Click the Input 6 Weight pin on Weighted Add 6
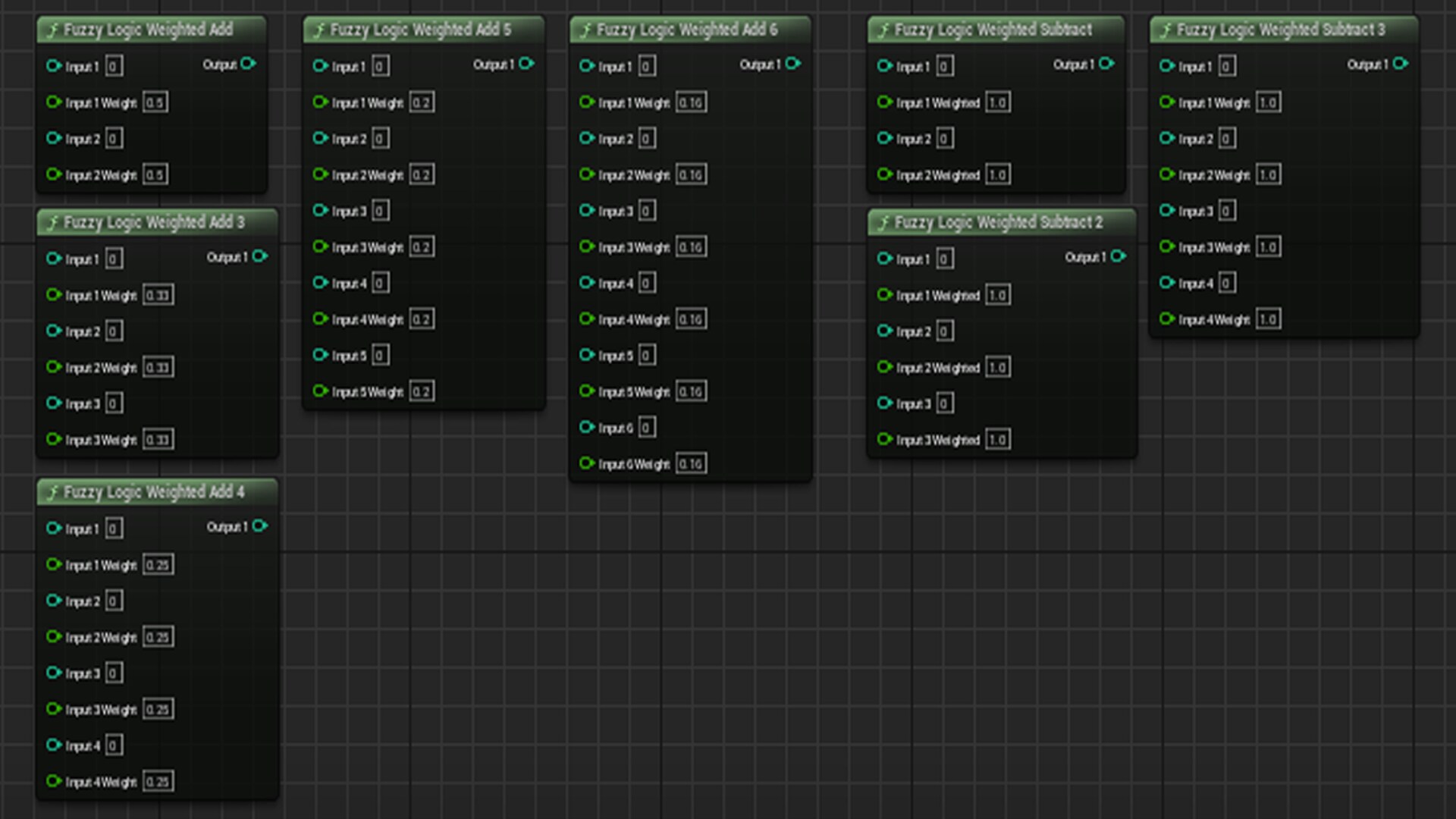This screenshot has height=819, width=1456. pos(587,463)
